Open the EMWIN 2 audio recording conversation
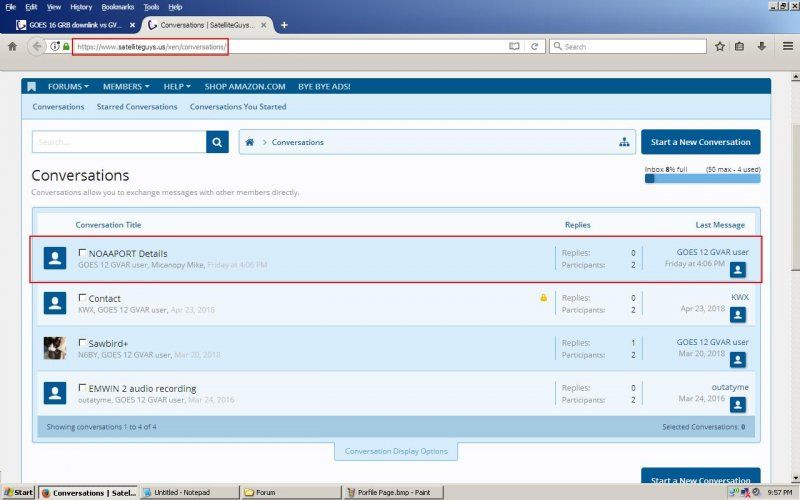Viewport: 800px width, 500px height. click(142, 388)
